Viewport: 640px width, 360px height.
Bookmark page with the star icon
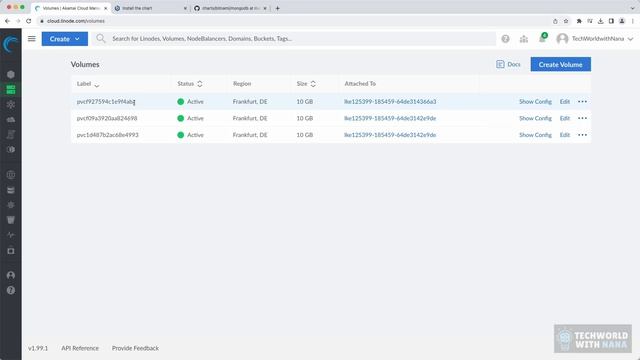click(566, 21)
